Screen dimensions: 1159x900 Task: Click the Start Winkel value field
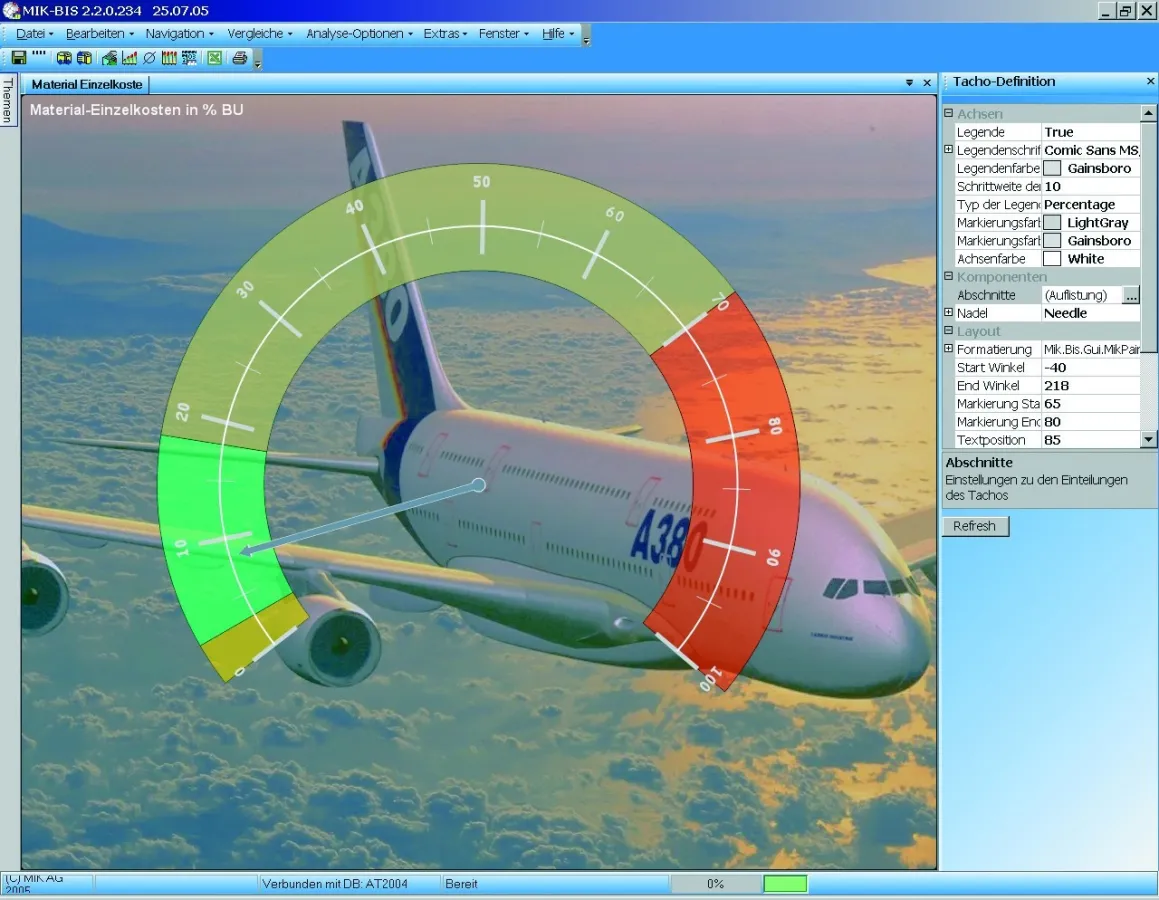pyautogui.click(x=1090, y=368)
